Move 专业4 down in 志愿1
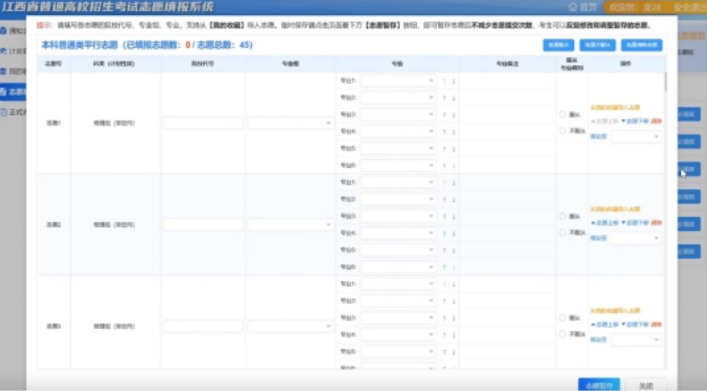The height and width of the screenshot is (391, 707). pos(454,132)
